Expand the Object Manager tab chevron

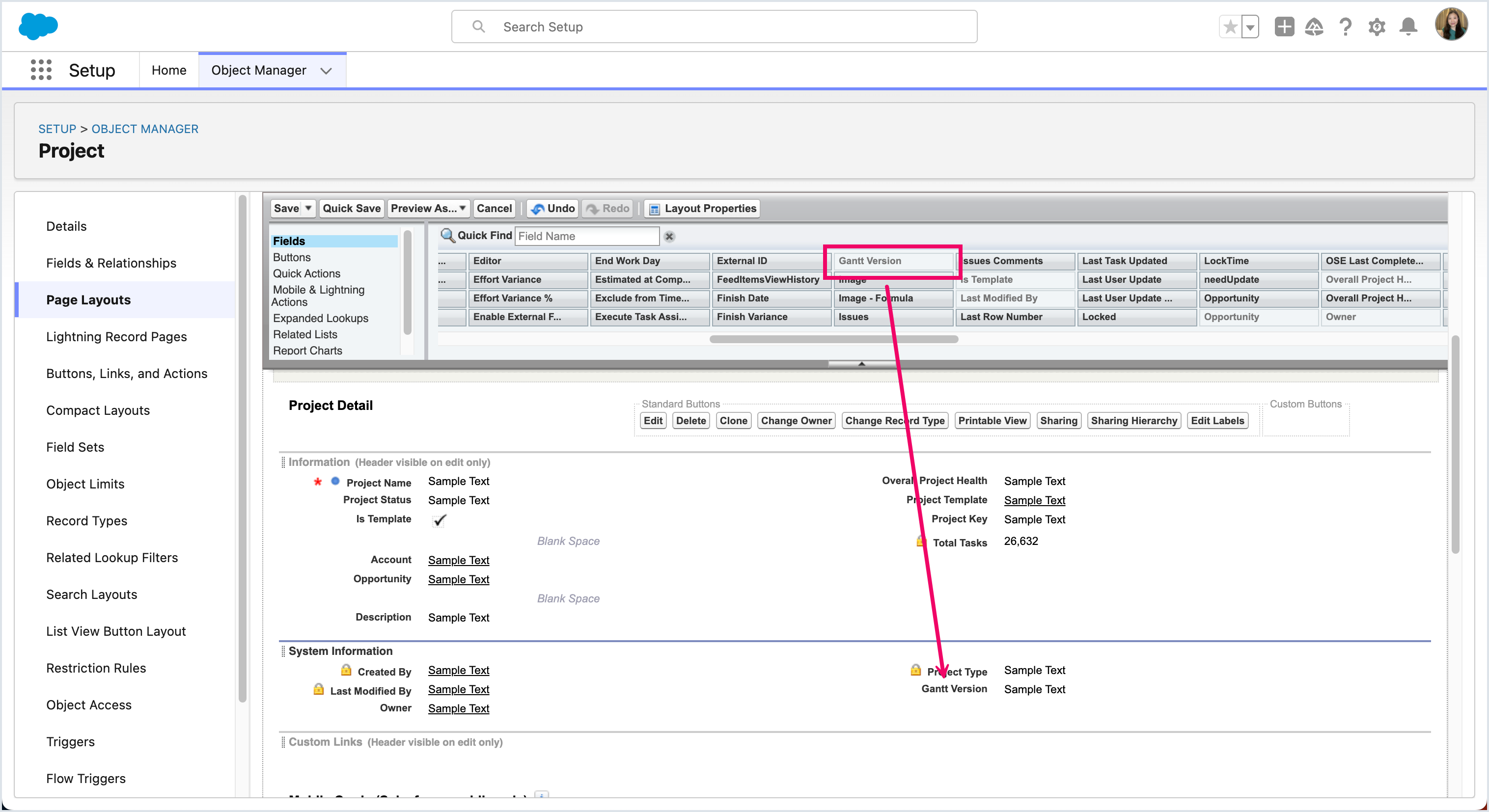326,71
